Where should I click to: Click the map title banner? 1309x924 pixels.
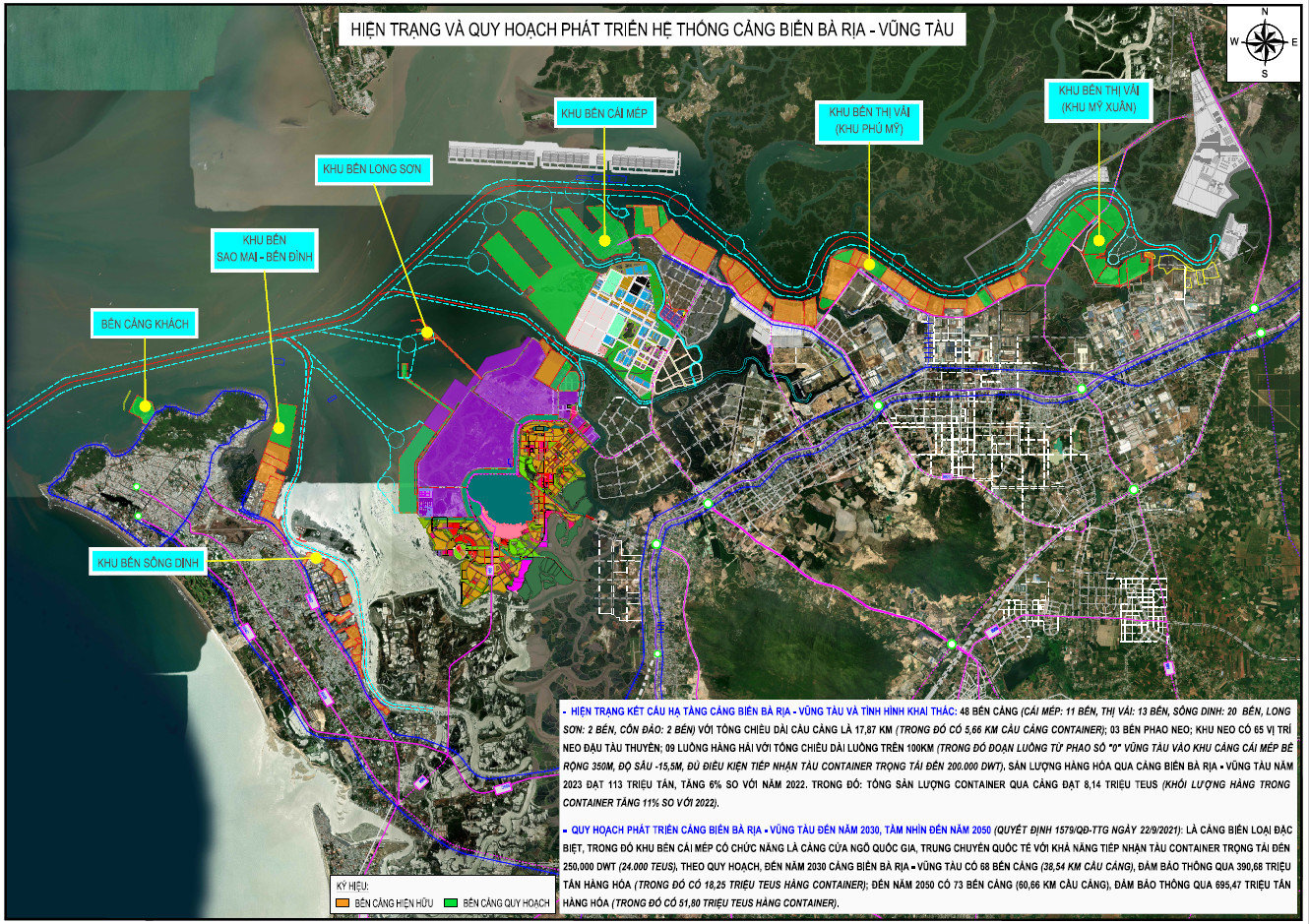click(x=653, y=30)
